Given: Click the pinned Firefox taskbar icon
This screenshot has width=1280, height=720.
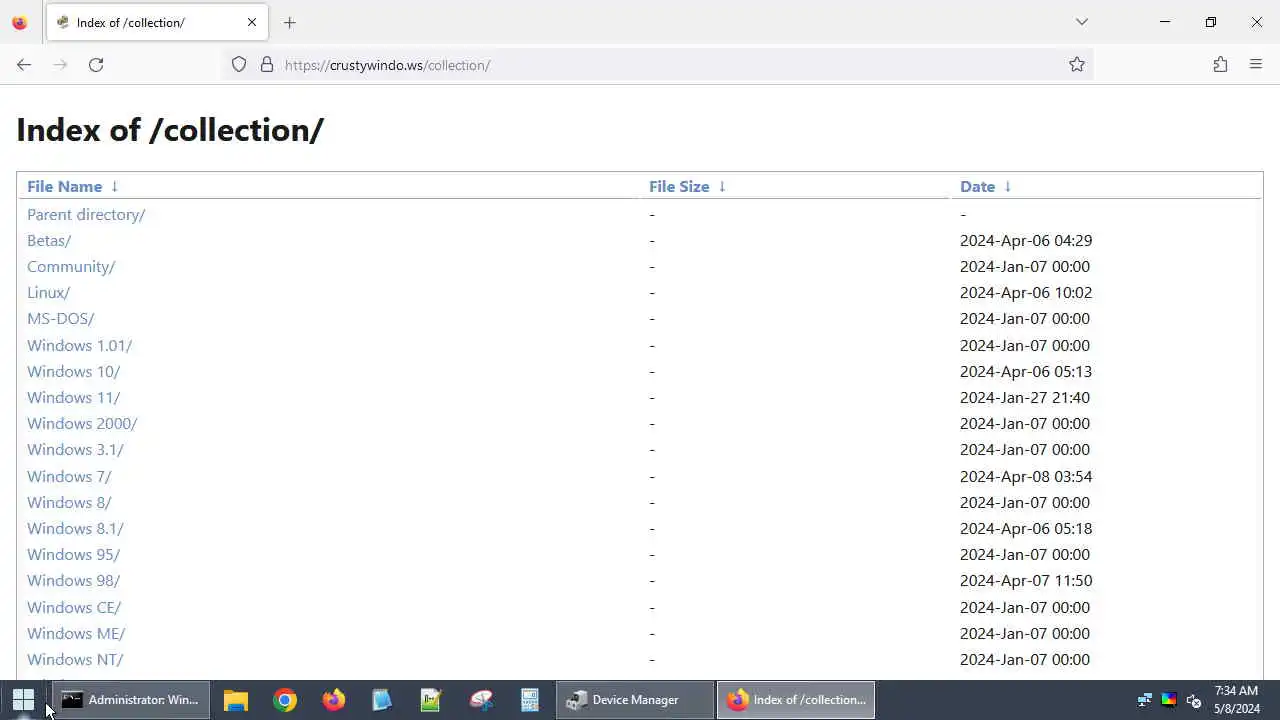Looking at the screenshot, I should tap(334, 700).
